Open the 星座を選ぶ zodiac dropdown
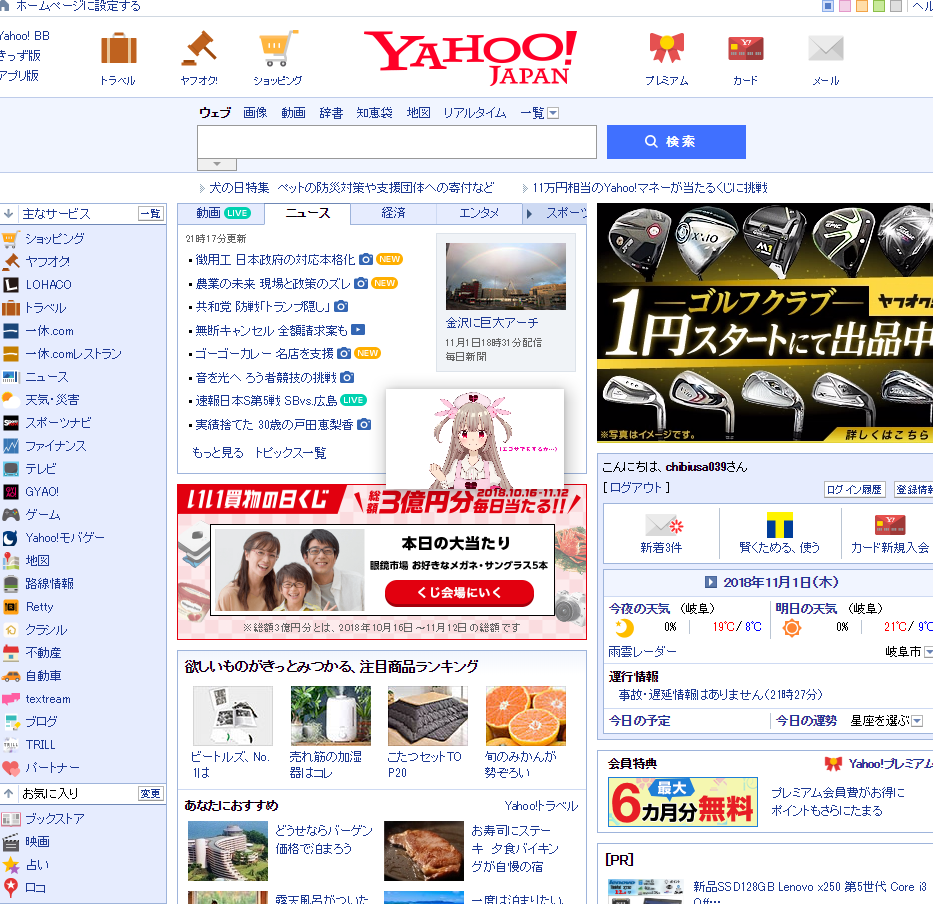Image resolution: width=933 pixels, height=904 pixels. tap(917, 721)
